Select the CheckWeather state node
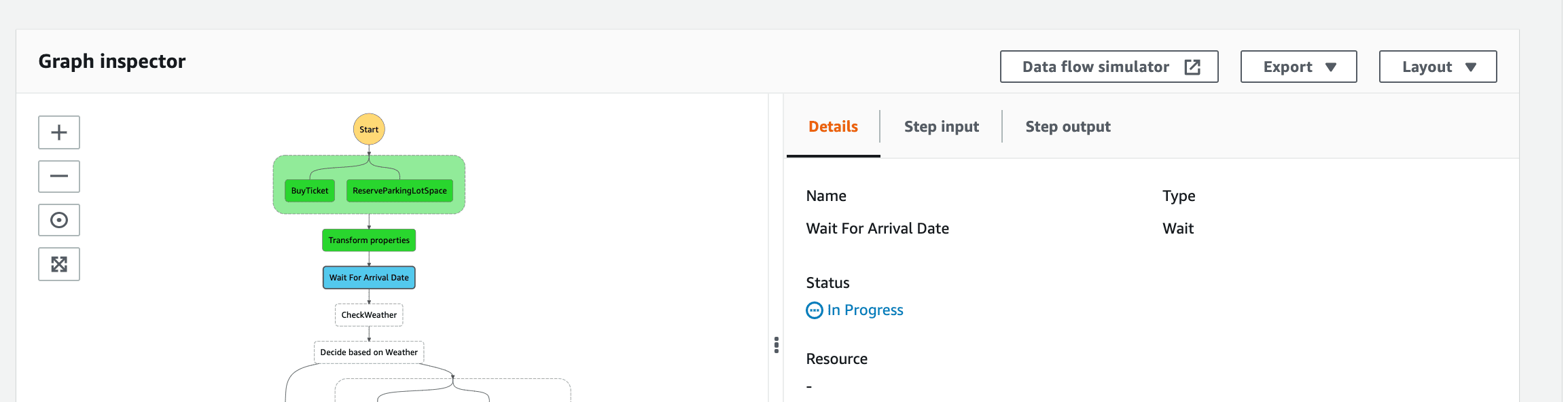Screen dimensions: 1568x402 click(369, 315)
